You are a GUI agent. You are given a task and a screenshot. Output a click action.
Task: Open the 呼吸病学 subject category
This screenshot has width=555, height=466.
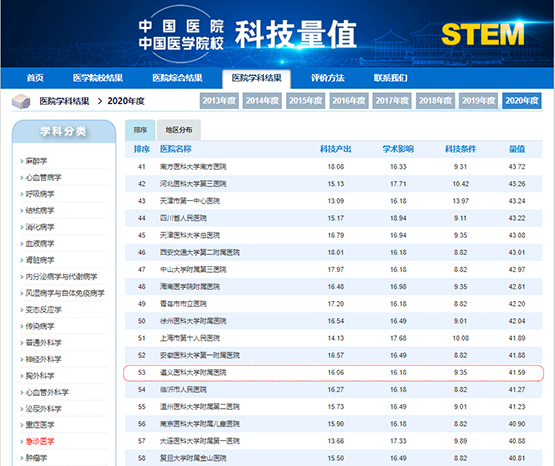coord(40,194)
